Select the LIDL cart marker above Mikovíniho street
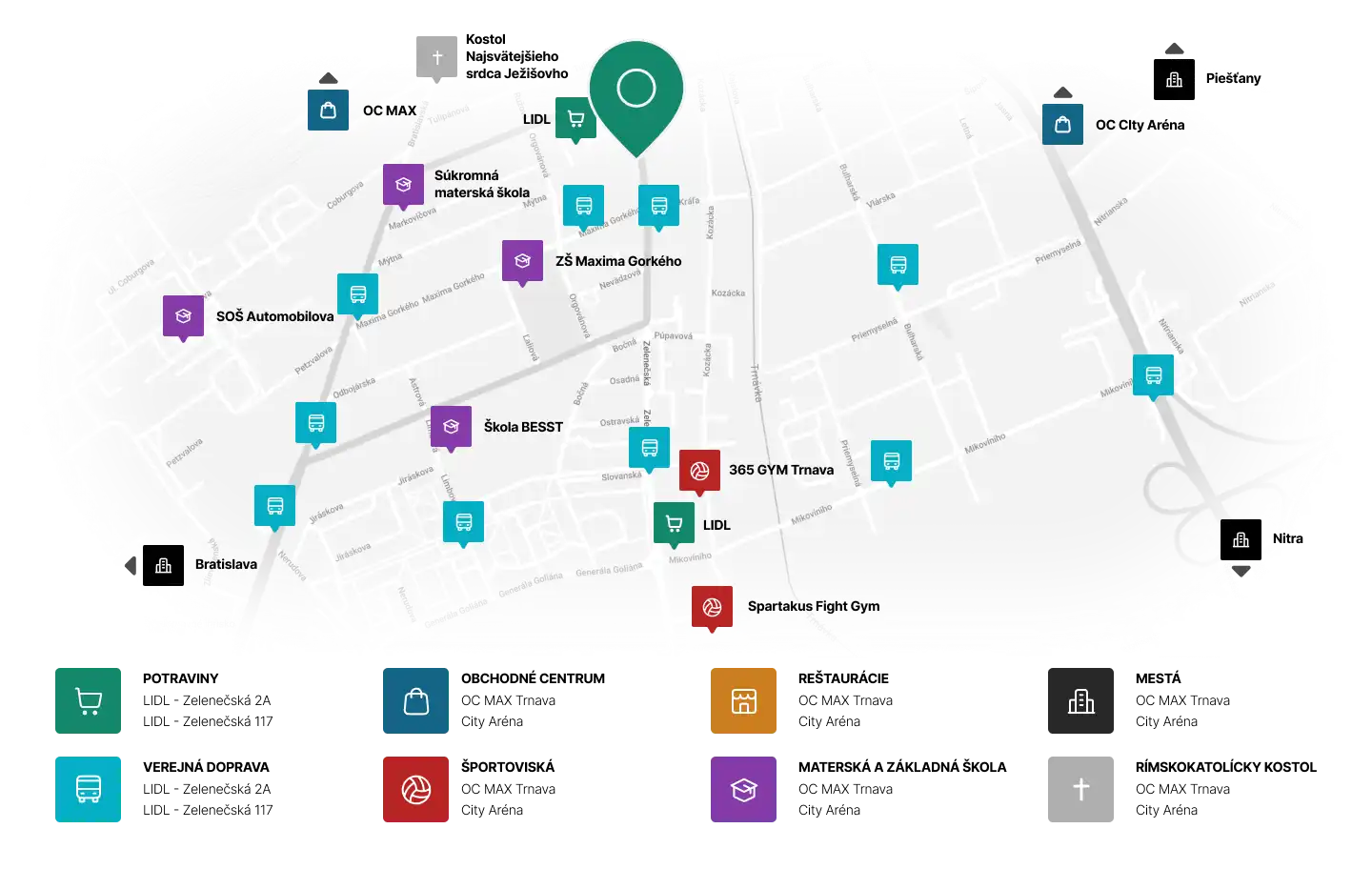1372x889 pixels. (x=674, y=524)
